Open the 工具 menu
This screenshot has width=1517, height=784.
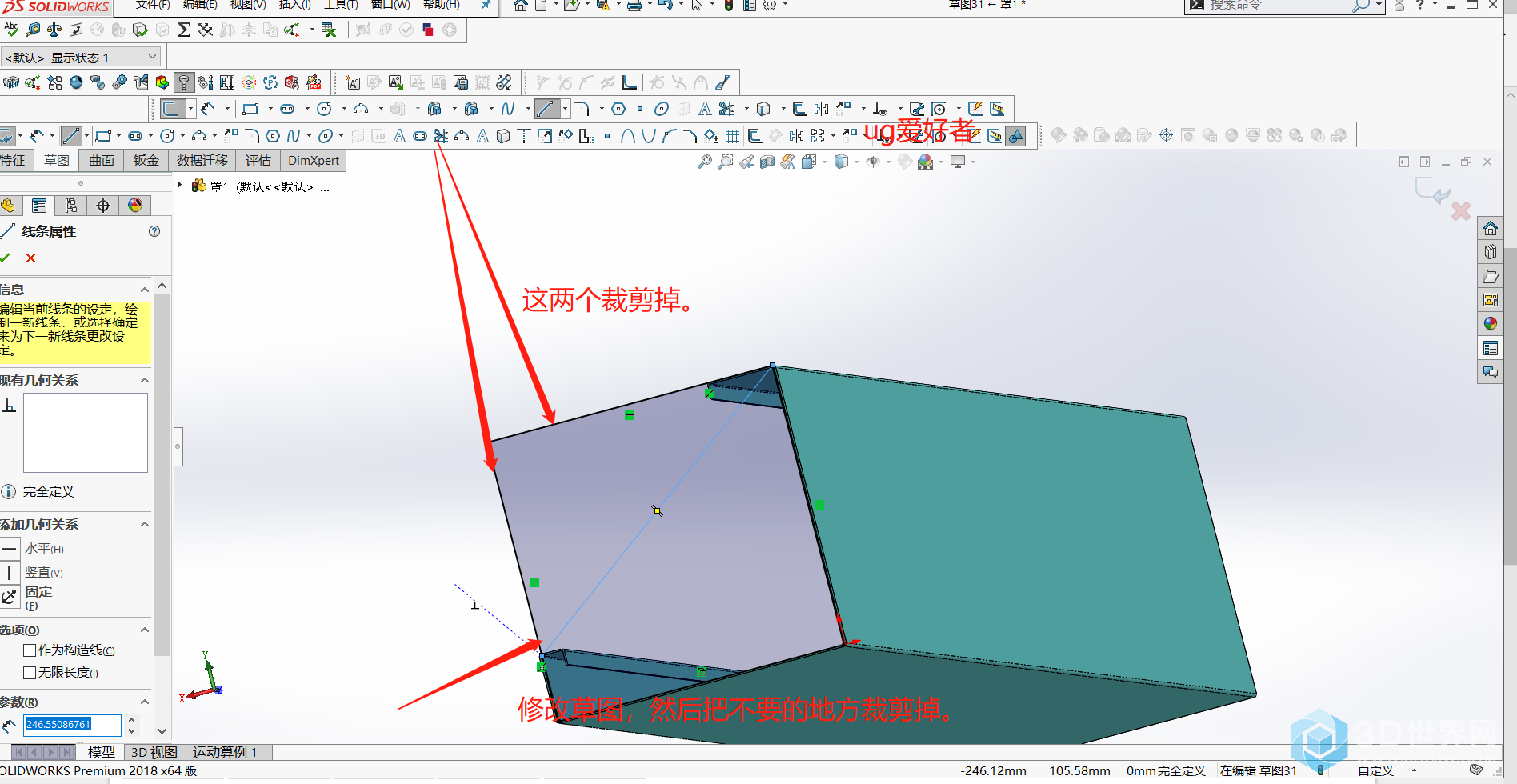point(341,5)
